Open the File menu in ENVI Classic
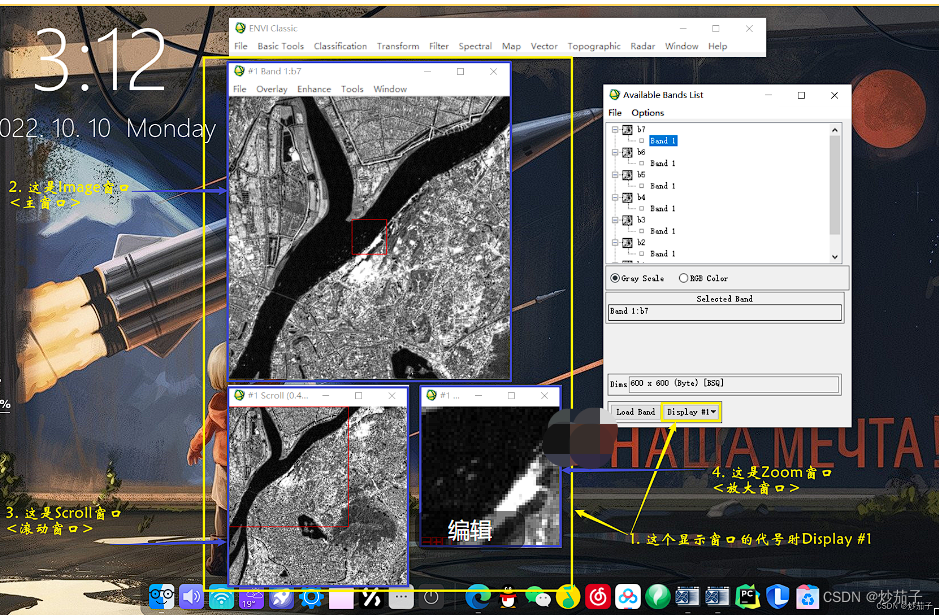Image resolution: width=939 pixels, height=615 pixels. pyautogui.click(x=241, y=46)
